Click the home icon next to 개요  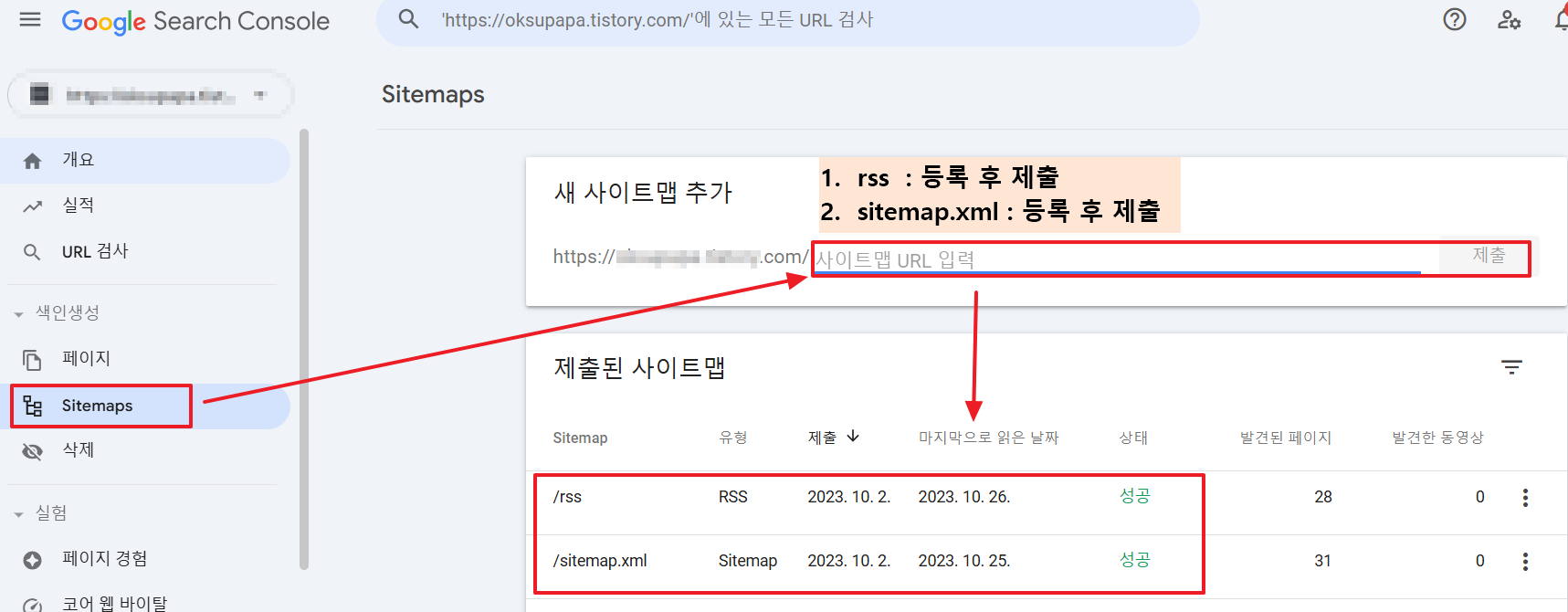33,161
